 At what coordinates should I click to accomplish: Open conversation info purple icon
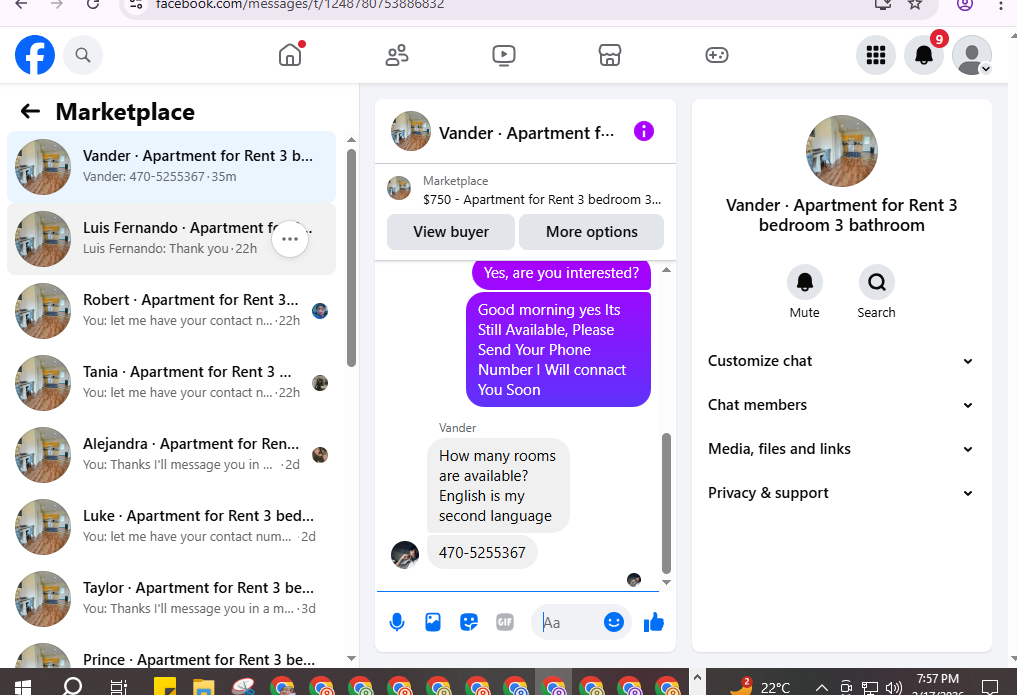pos(643,132)
